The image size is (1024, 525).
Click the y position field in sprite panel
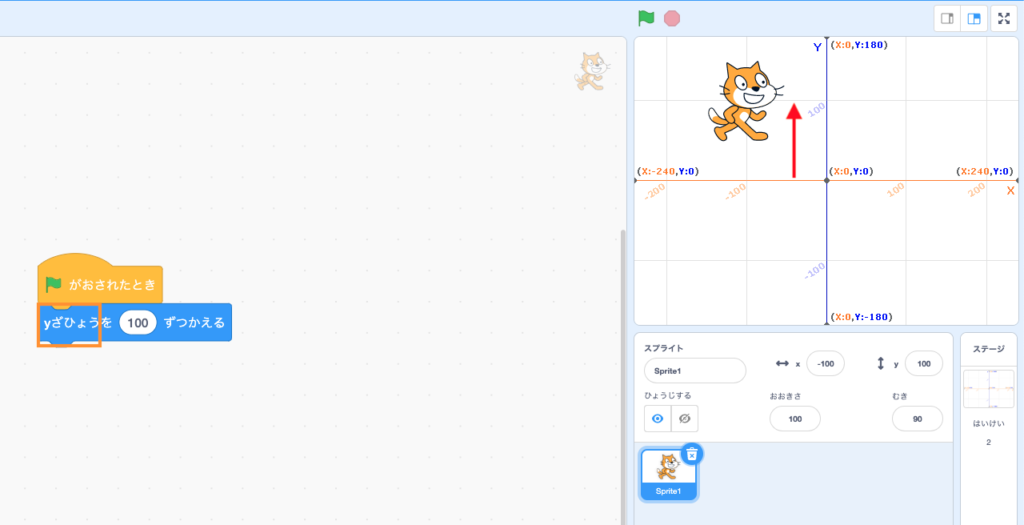coord(923,364)
